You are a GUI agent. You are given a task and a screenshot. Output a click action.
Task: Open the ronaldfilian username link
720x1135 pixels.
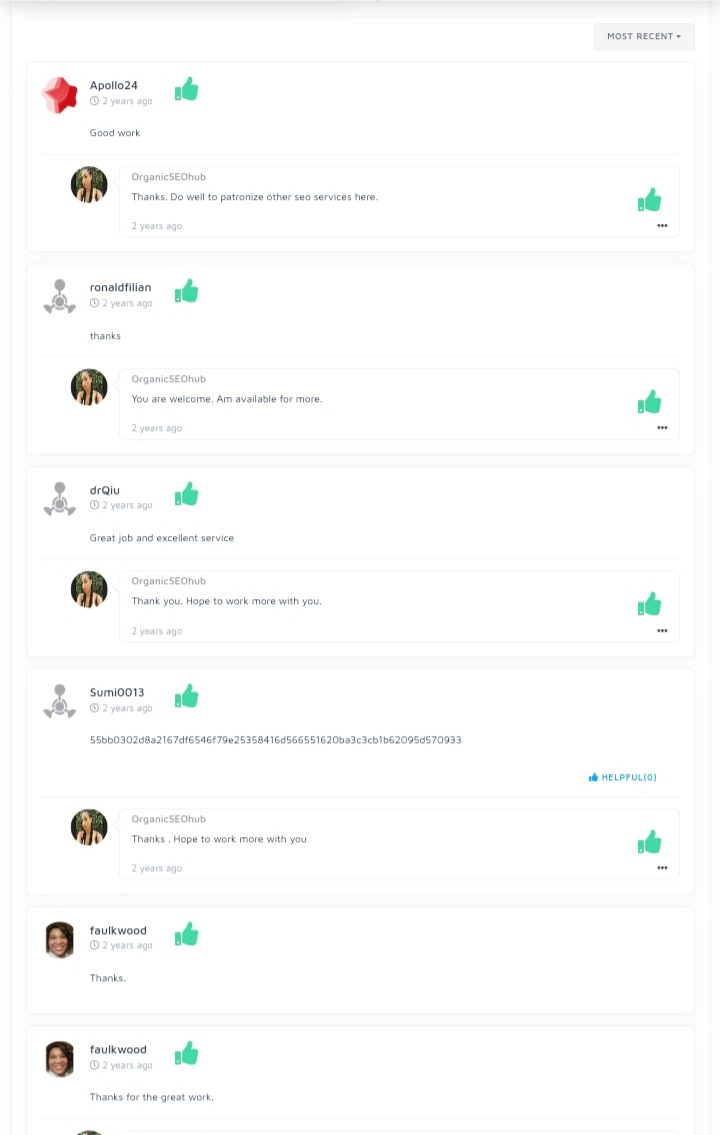(120, 287)
